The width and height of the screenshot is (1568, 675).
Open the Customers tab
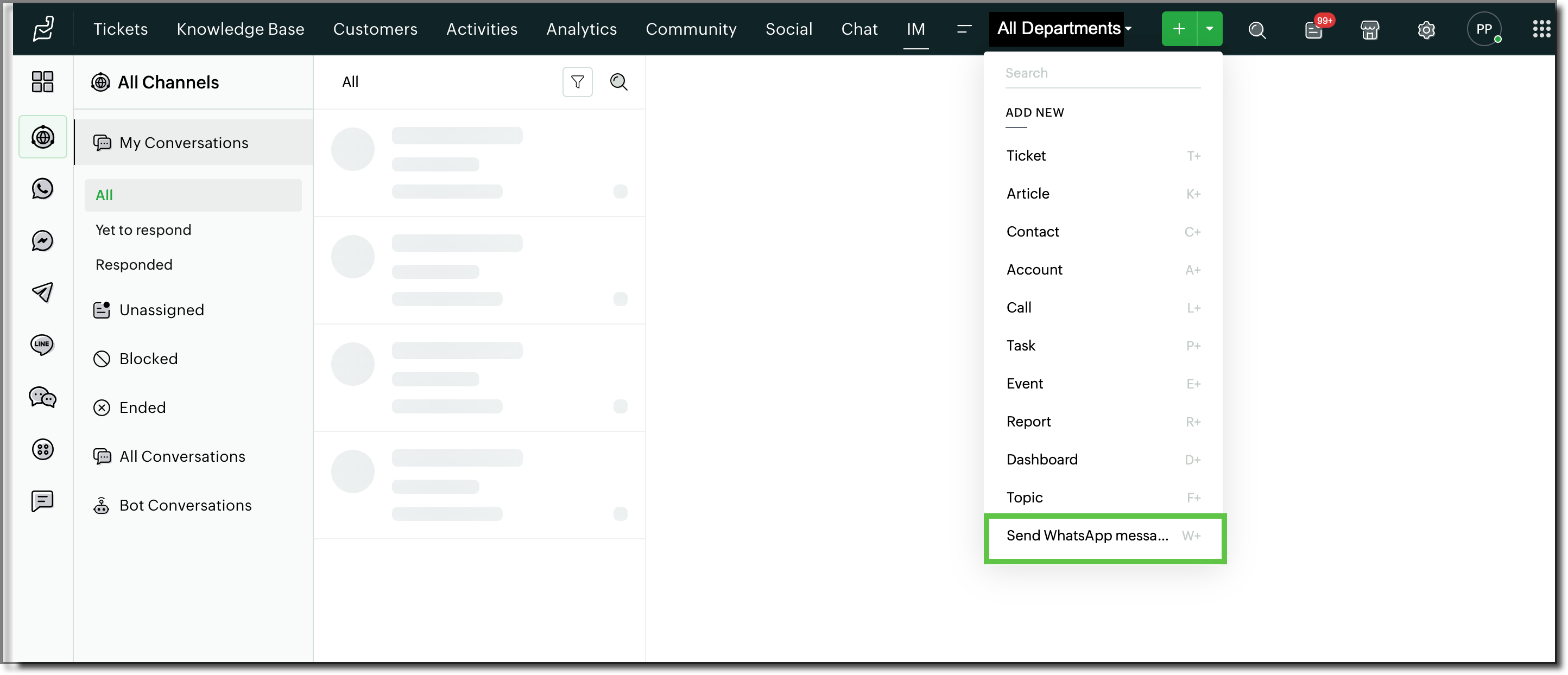point(375,29)
